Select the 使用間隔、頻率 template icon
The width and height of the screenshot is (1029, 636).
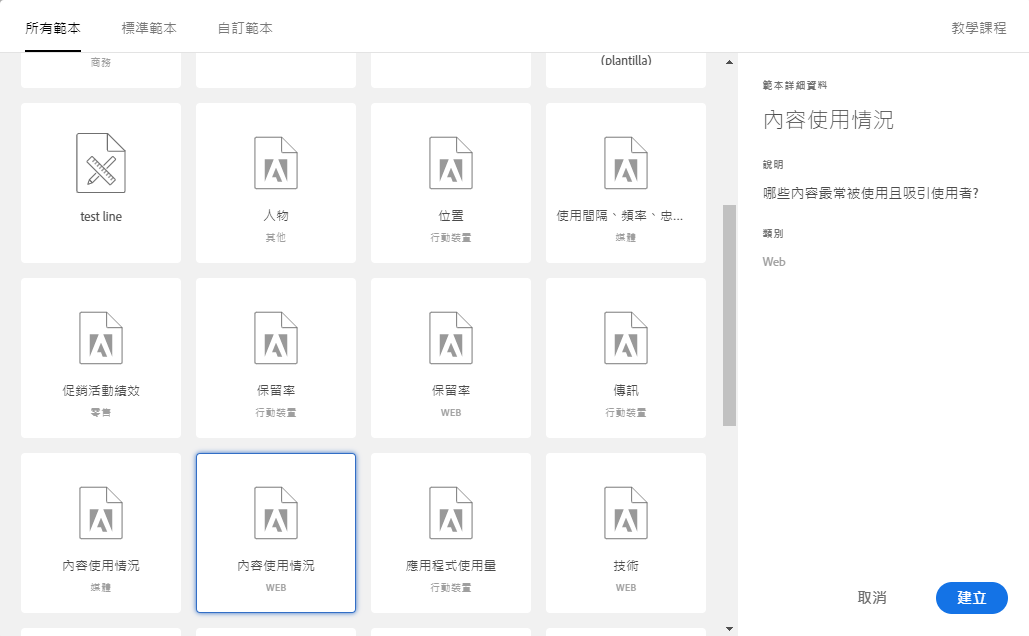(626, 163)
